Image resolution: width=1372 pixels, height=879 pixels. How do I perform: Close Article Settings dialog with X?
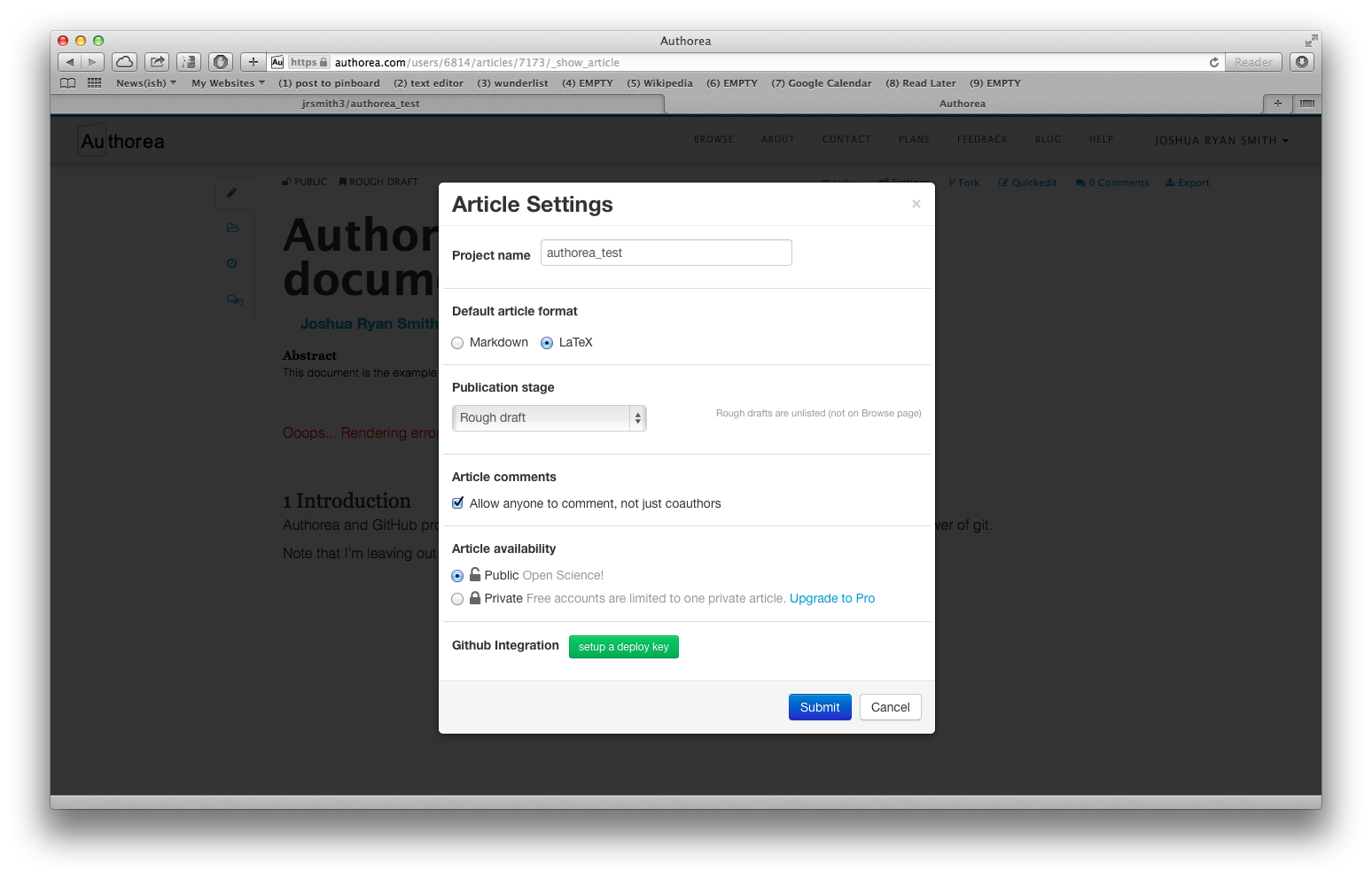click(916, 204)
